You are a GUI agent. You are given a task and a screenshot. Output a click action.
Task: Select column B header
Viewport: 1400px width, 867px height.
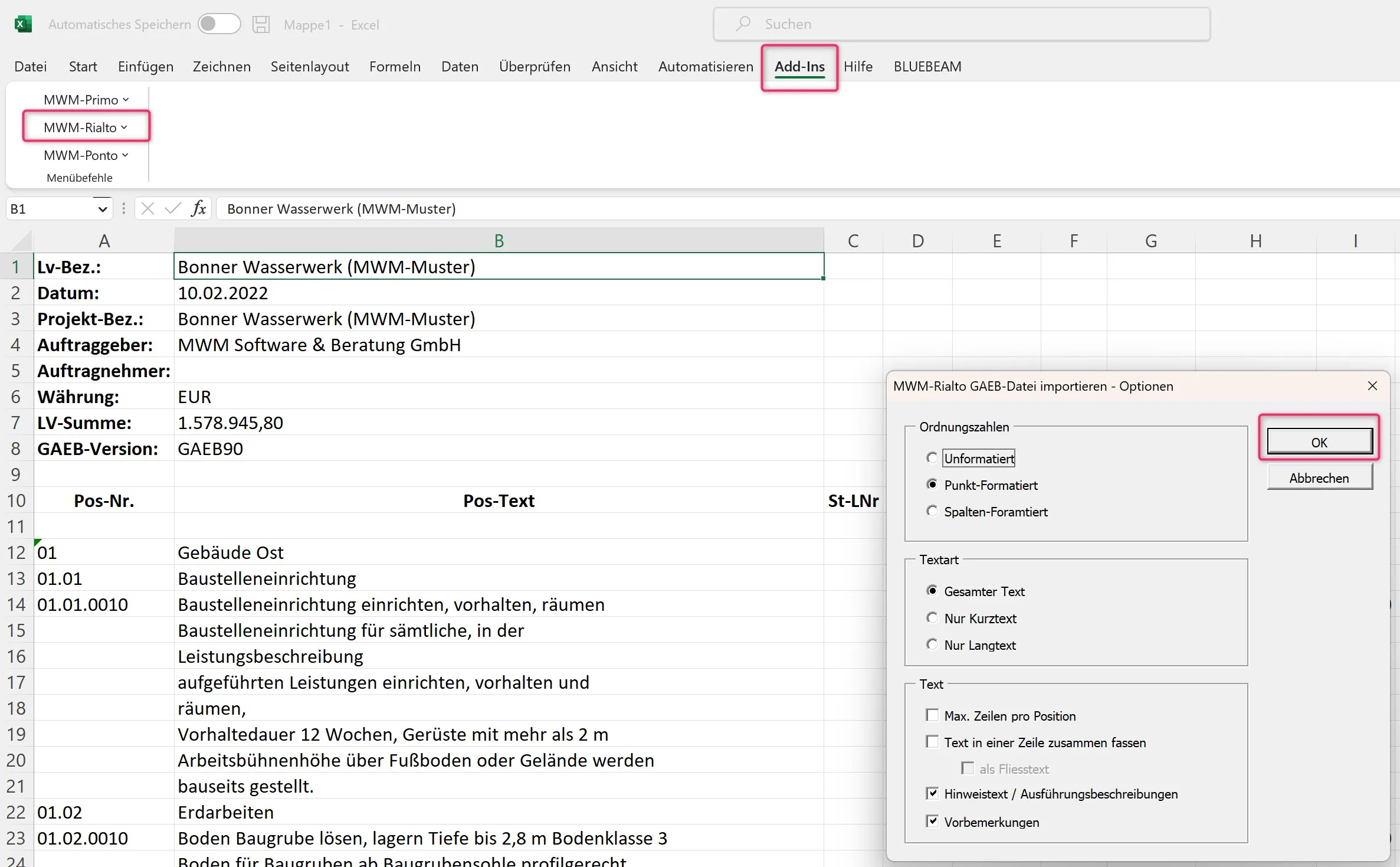point(499,241)
